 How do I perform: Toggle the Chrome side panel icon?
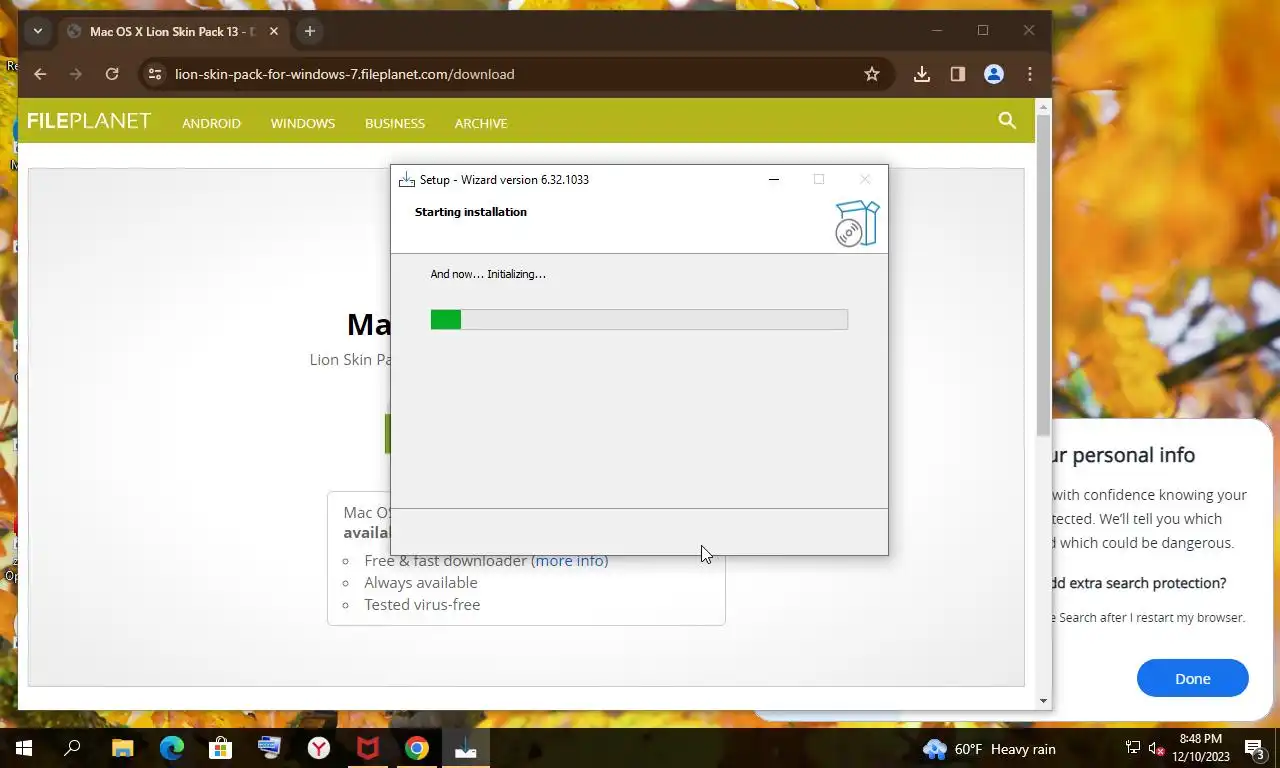click(x=958, y=74)
